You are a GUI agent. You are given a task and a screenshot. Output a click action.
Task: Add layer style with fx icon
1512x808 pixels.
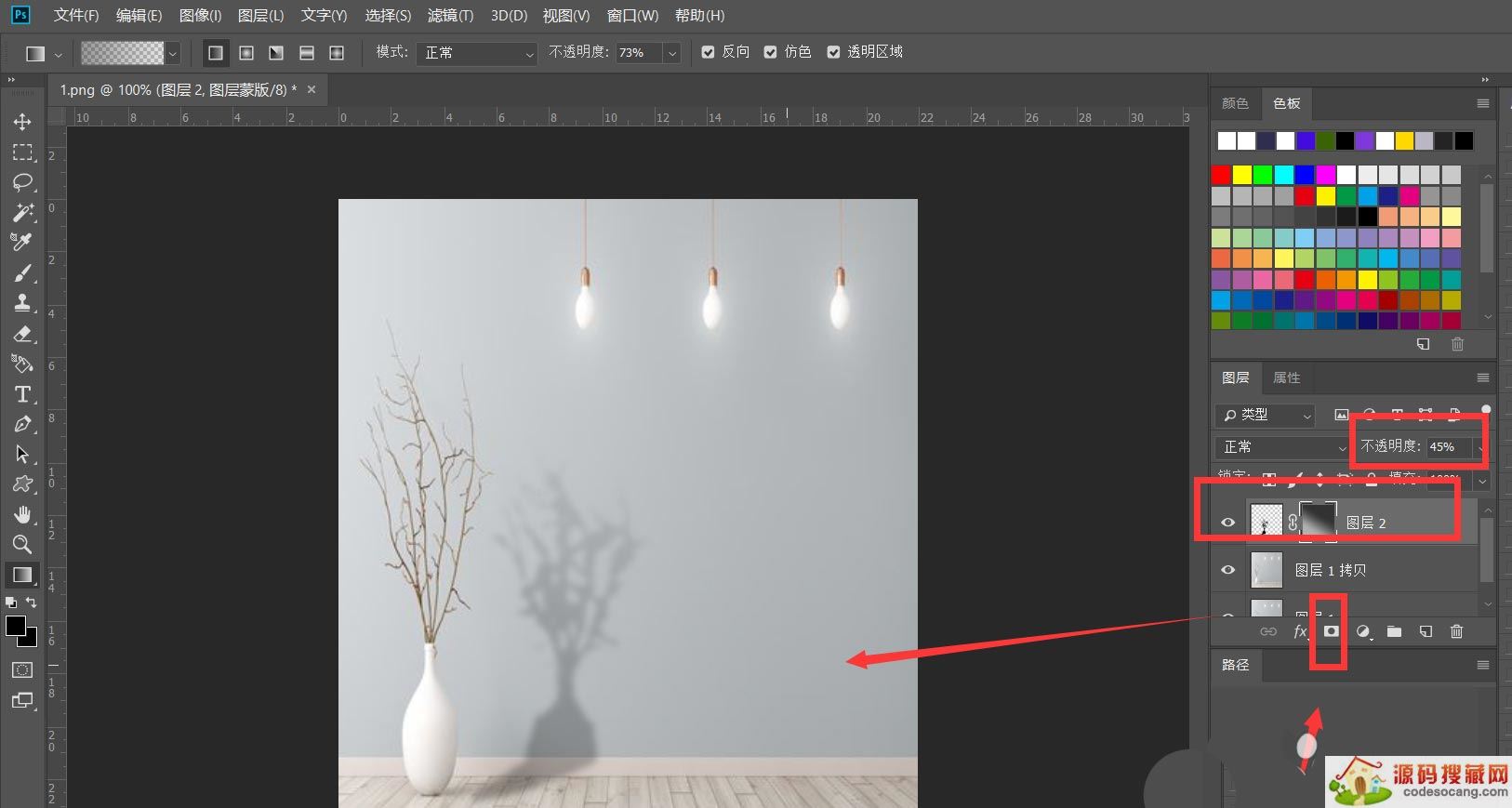(x=1300, y=631)
